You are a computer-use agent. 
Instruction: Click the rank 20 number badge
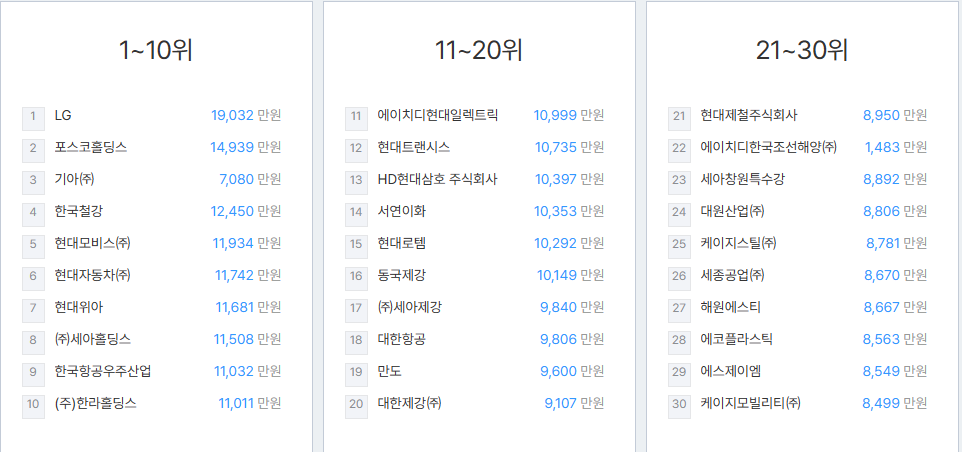356,407
